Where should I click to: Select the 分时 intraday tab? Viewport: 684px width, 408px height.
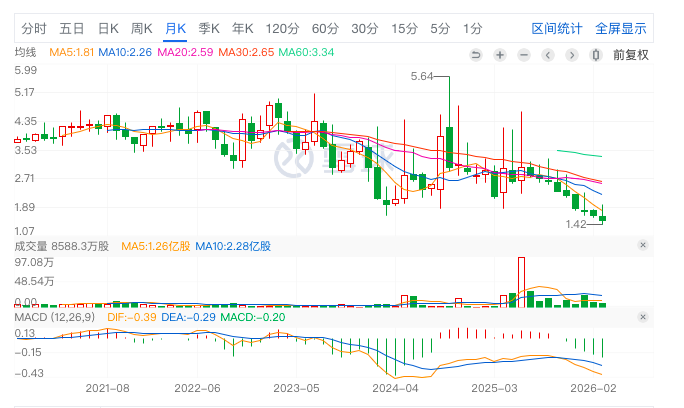click(x=34, y=28)
